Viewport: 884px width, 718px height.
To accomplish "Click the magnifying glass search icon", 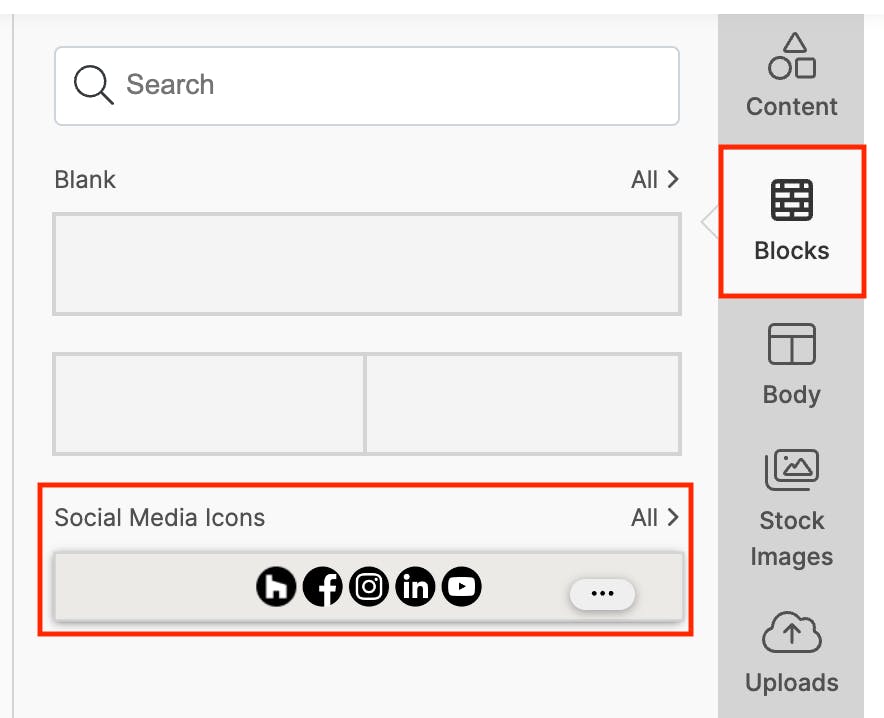I will tap(94, 85).
